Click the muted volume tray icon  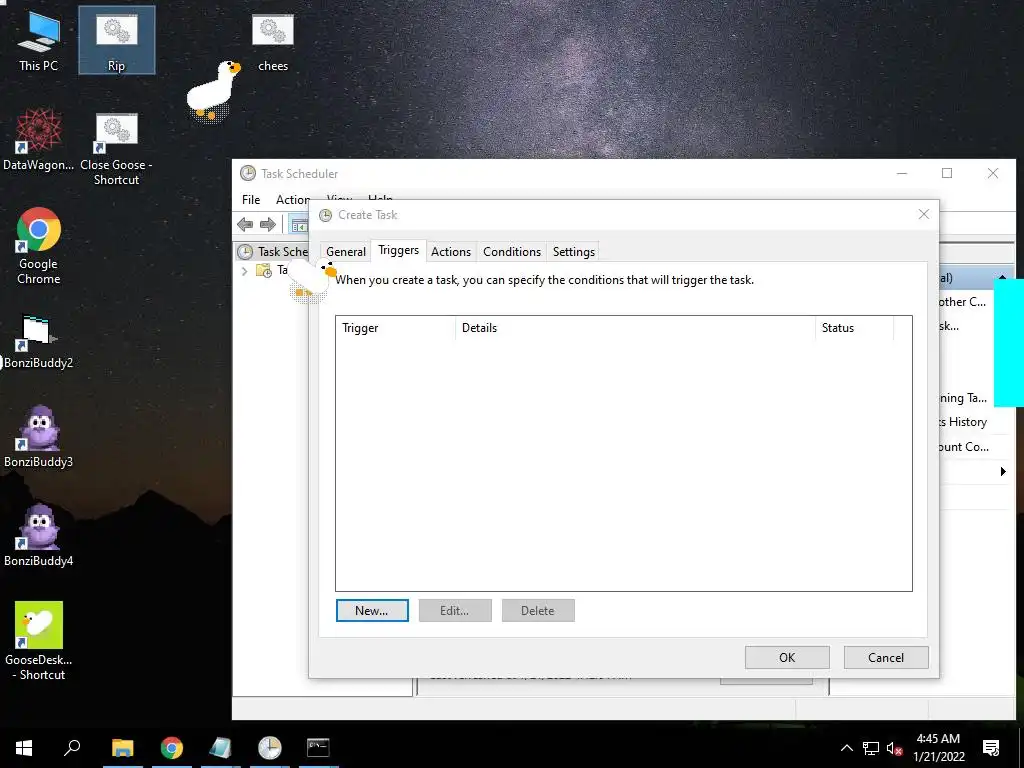(894, 748)
